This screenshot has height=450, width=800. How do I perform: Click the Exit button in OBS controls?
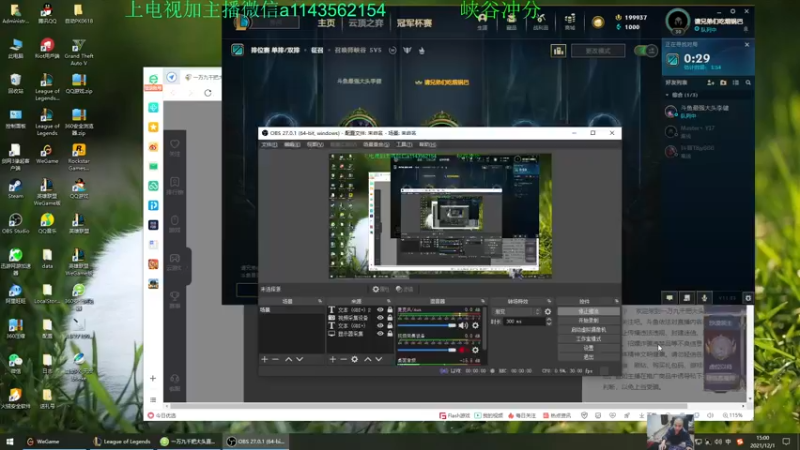point(588,357)
